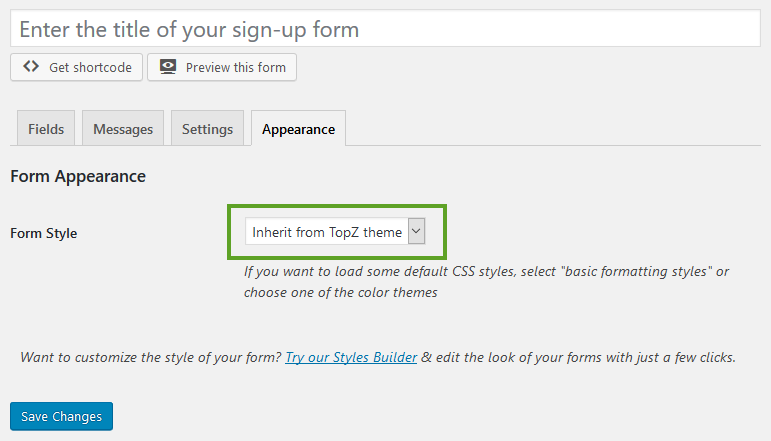This screenshot has height=441, width=771.
Task: Click the green highlight border around Form Style
Action: (x=337, y=206)
